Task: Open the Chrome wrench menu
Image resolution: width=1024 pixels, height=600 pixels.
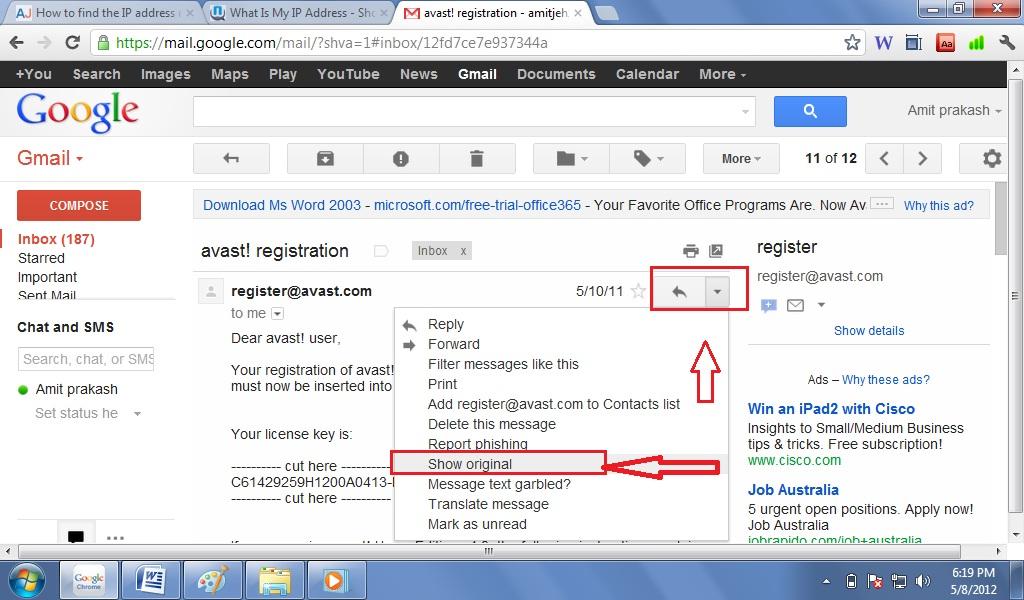Action: [x=1006, y=42]
